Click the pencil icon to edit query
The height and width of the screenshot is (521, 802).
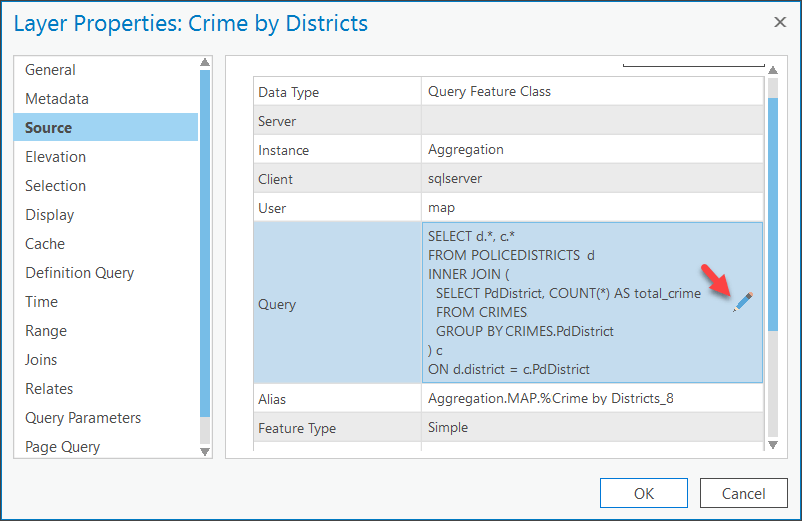click(742, 302)
